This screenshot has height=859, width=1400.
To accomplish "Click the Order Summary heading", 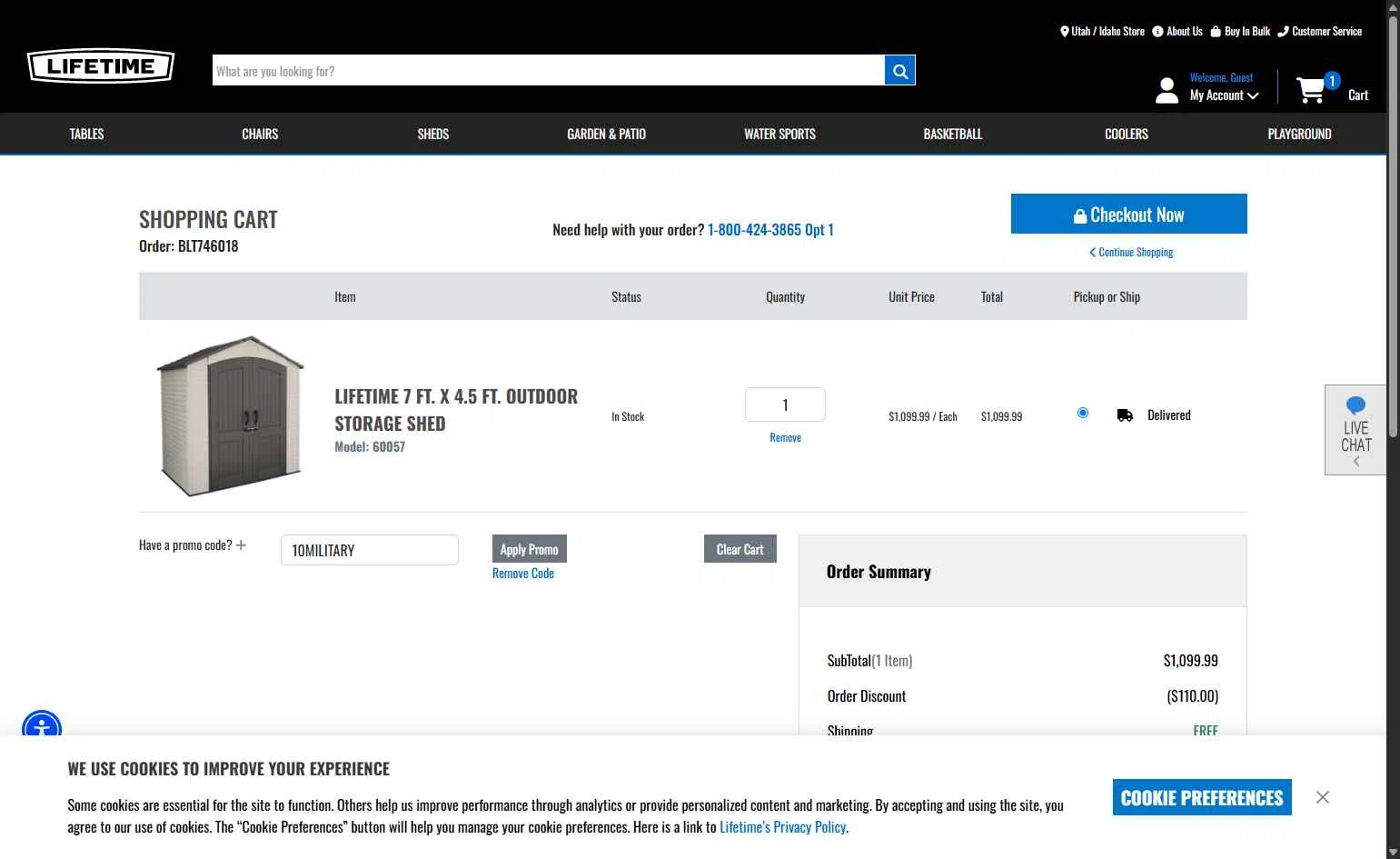I will pyautogui.click(x=879, y=572).
